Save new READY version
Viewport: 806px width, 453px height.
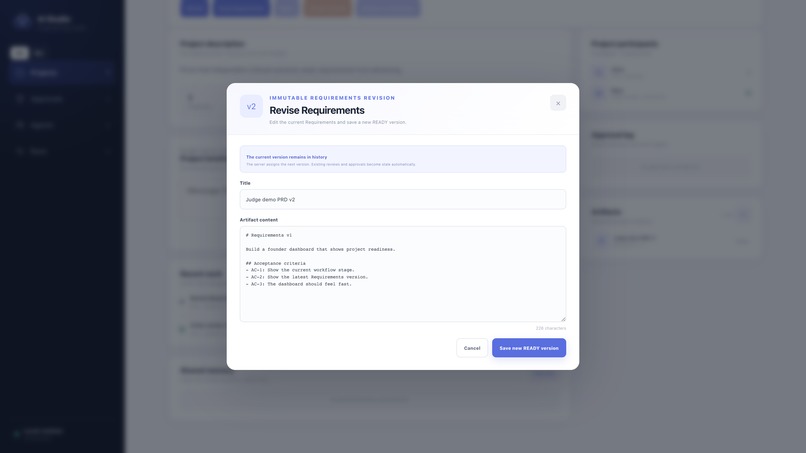(x=529, y=348)
